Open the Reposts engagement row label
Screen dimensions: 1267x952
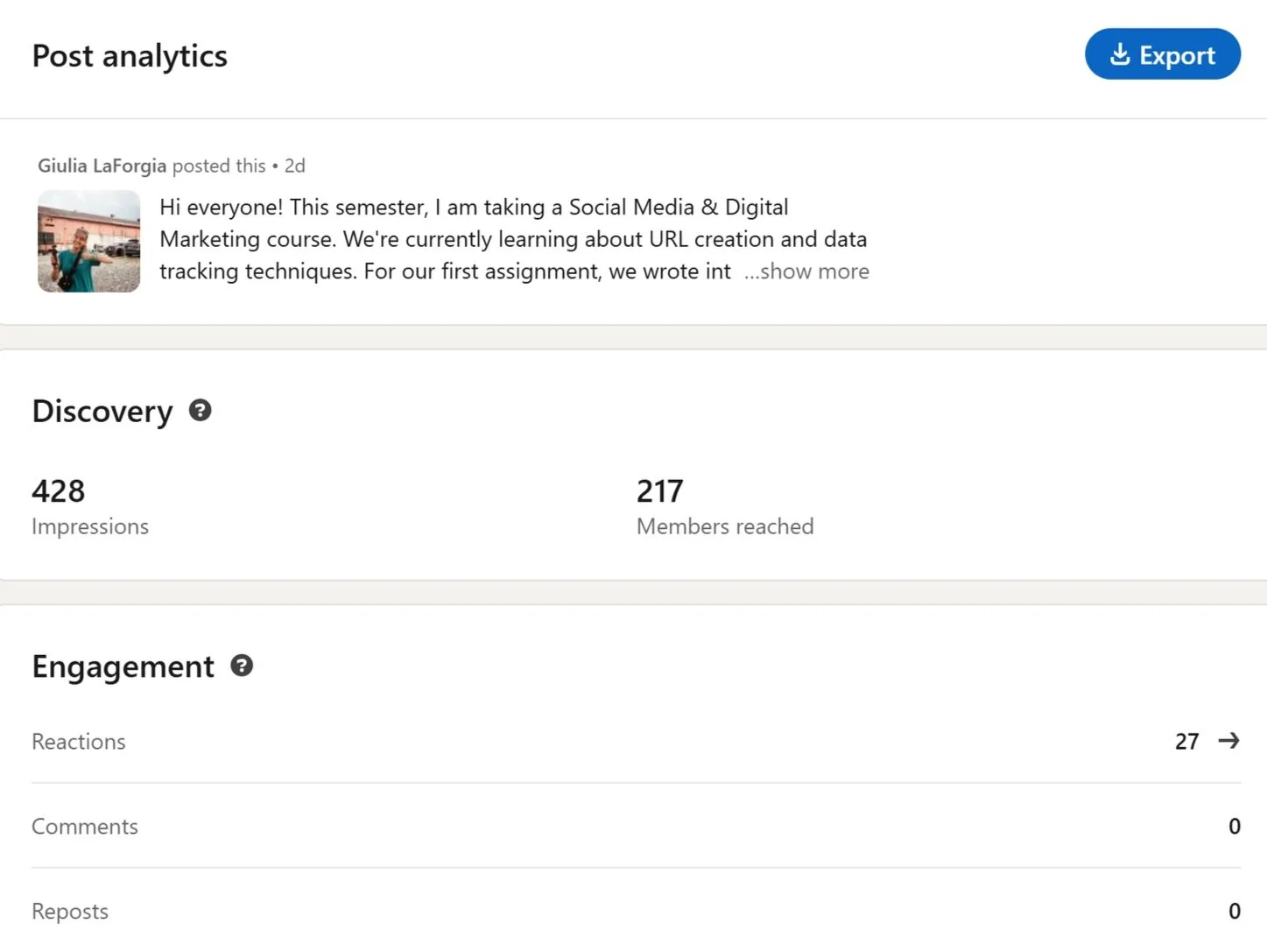click(70, 912)
